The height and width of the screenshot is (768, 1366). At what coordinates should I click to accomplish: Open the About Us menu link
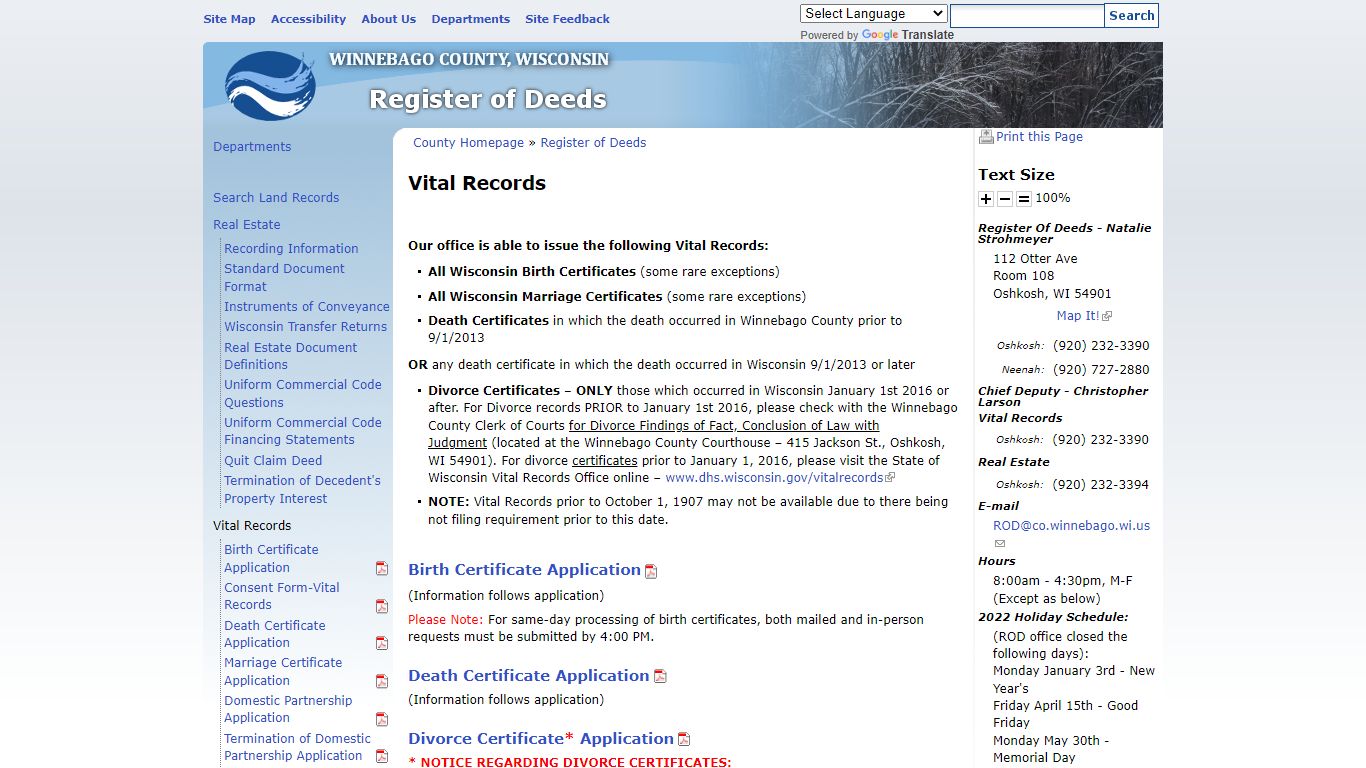388,19
